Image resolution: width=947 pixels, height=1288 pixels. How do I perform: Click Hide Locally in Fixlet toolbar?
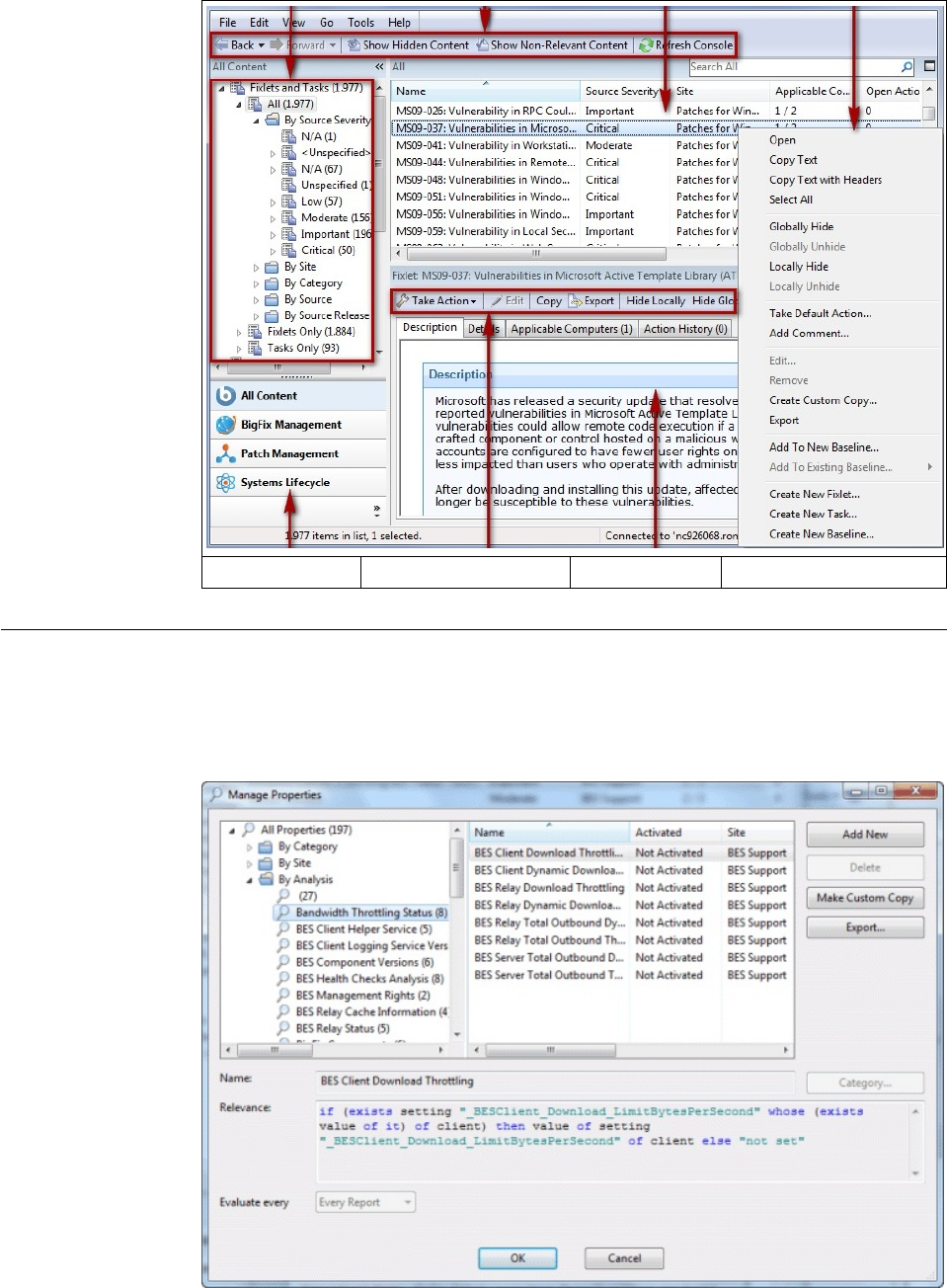(x=656, y=300)
